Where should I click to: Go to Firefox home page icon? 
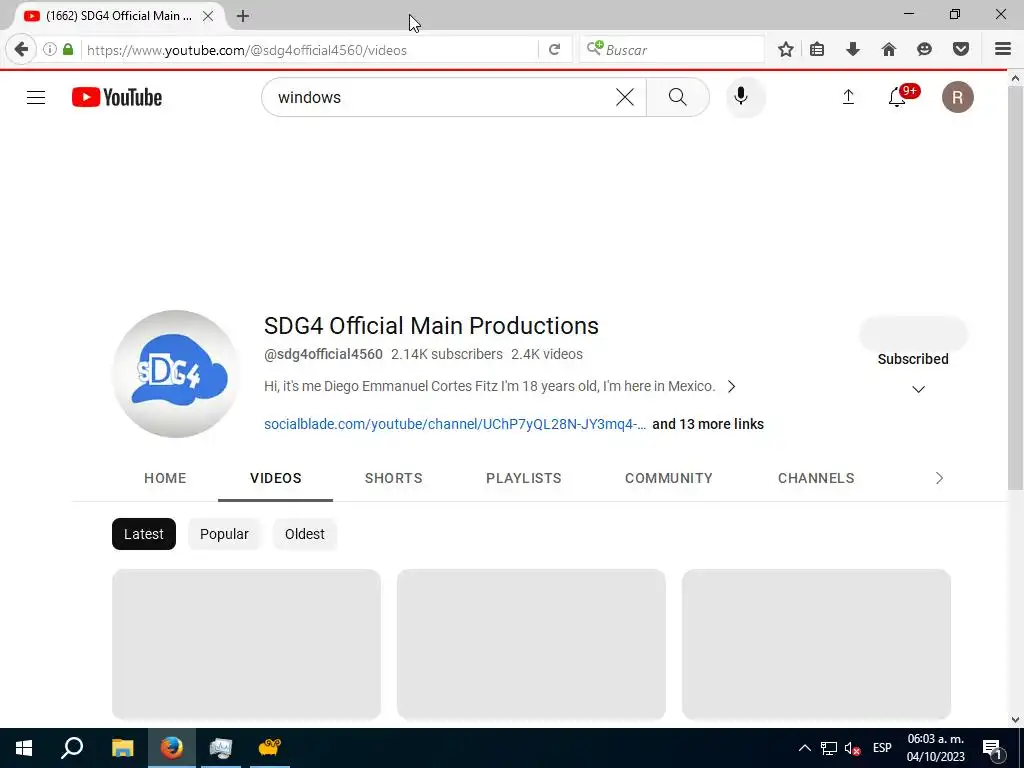point(889,49)
